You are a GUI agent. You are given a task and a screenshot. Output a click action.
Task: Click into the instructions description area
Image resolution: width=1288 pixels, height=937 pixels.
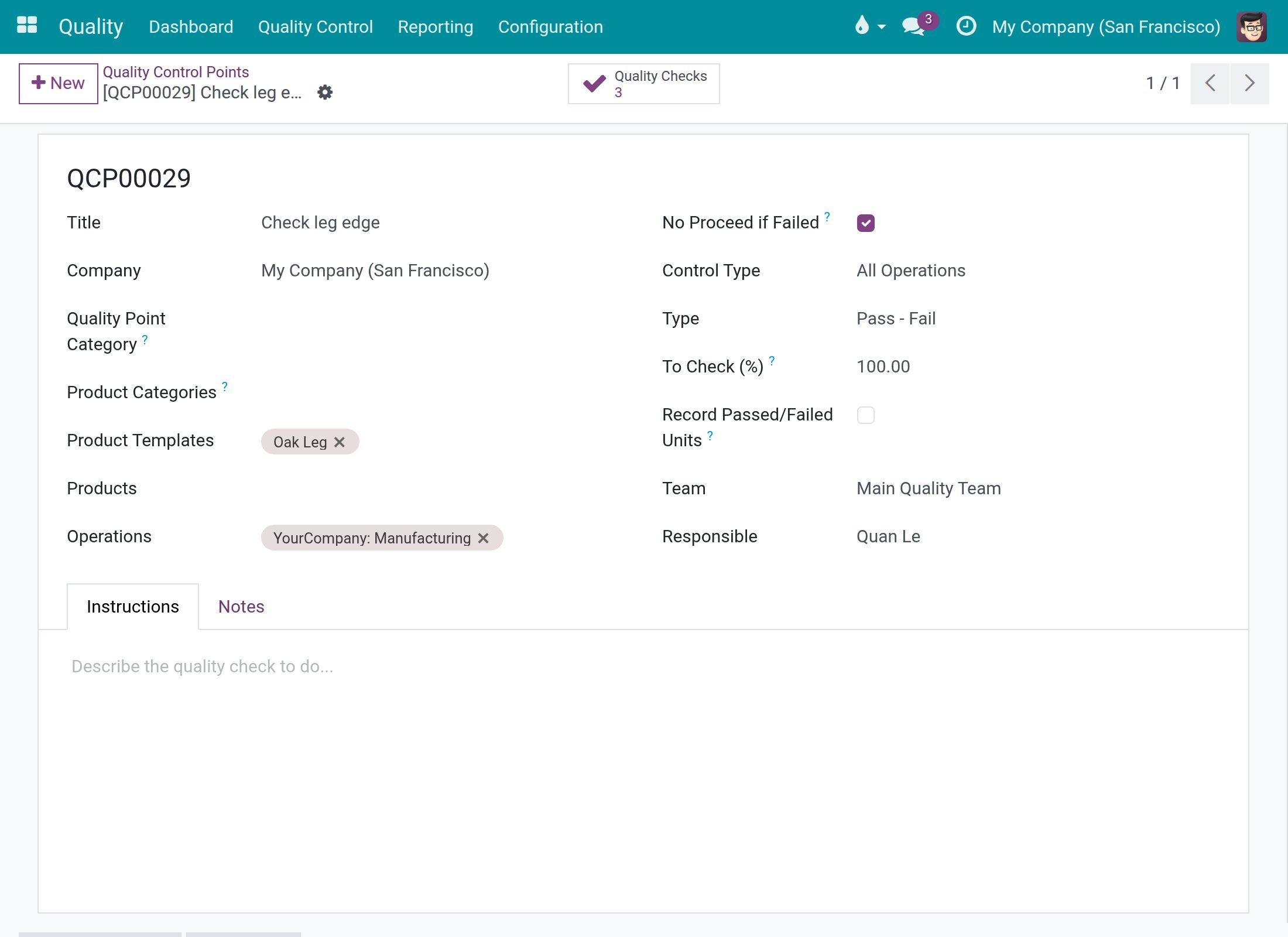(643, 666)
